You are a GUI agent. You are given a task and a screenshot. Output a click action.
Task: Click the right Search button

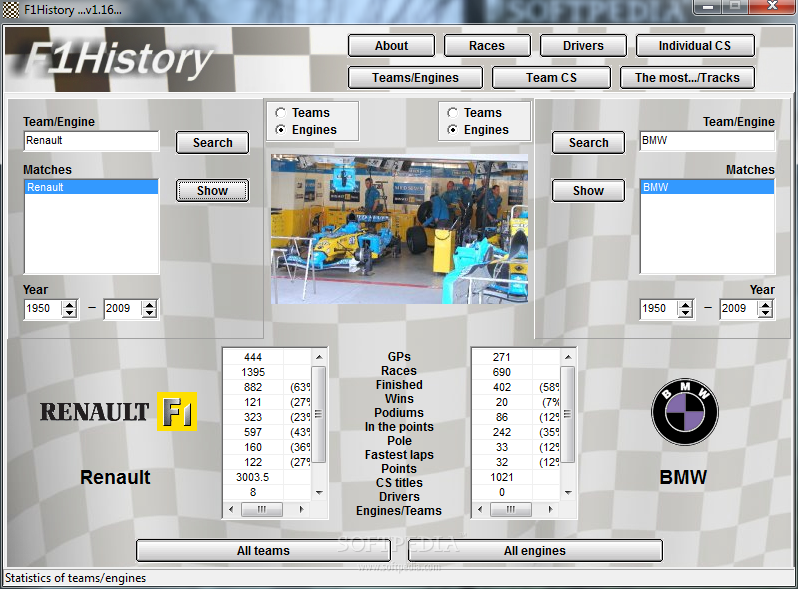pyautogui.click(x=588, y=143)
